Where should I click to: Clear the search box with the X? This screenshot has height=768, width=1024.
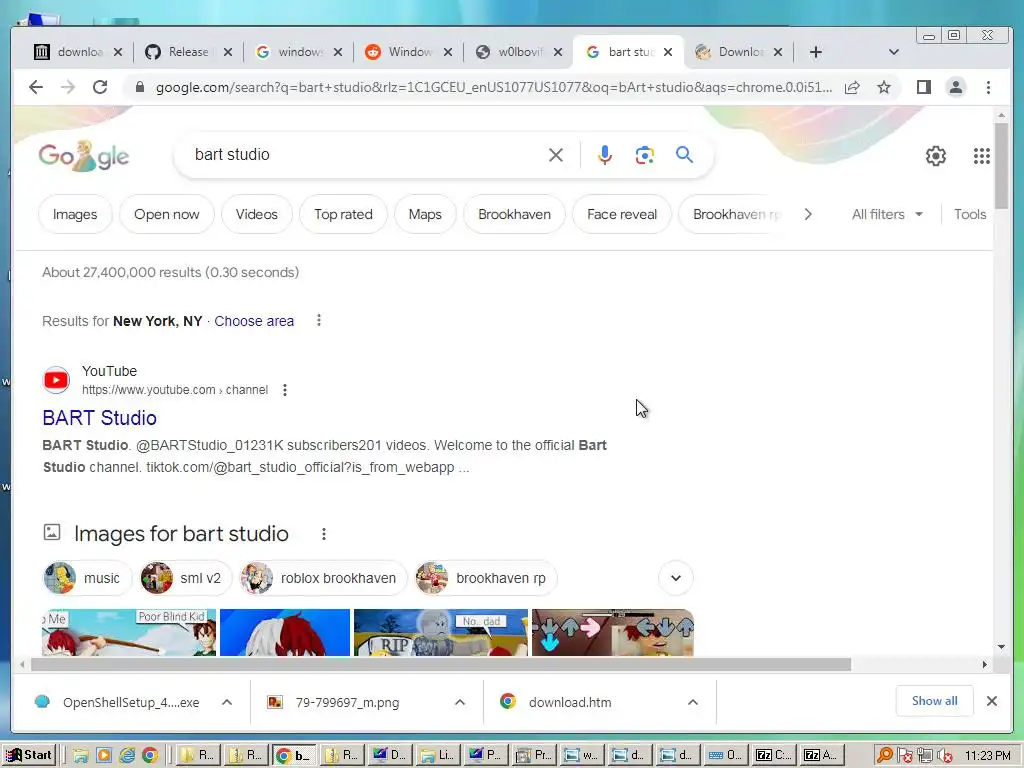click(x=556, y=155)
